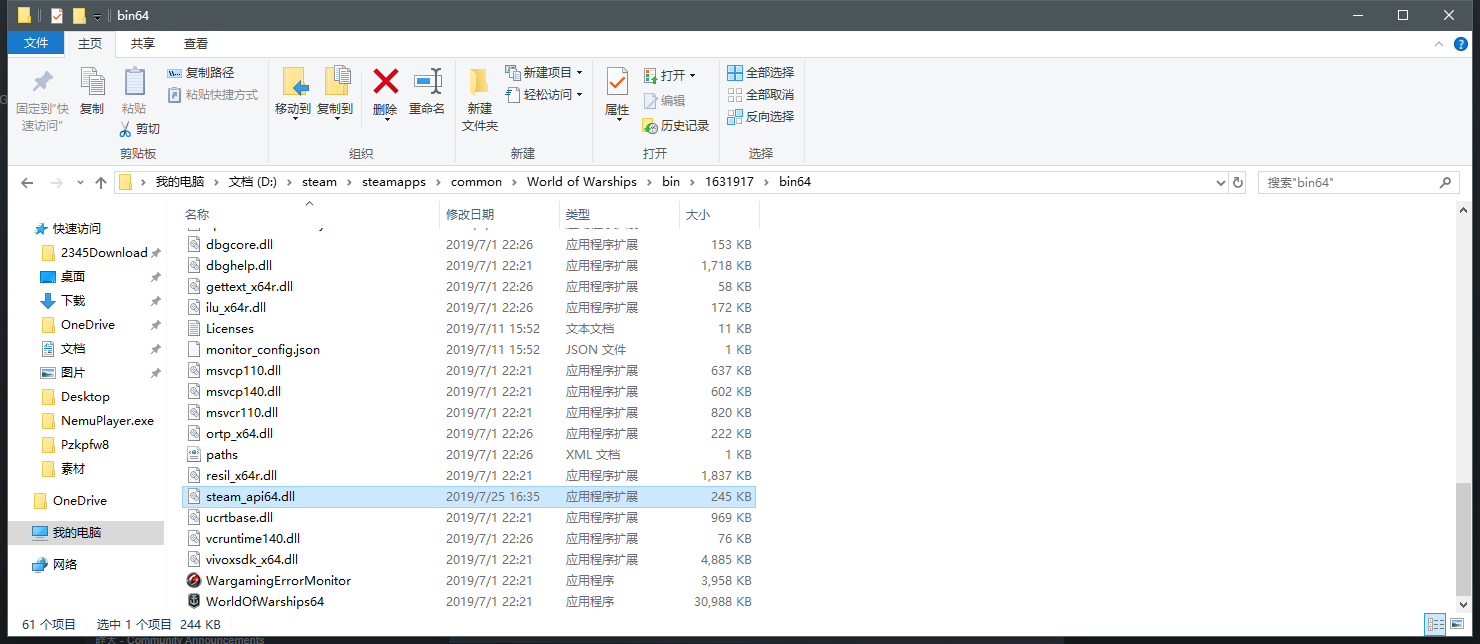Switch to details view in the status bar
The width and height of the screenshot is (1480, 644).
point(1436,624)
